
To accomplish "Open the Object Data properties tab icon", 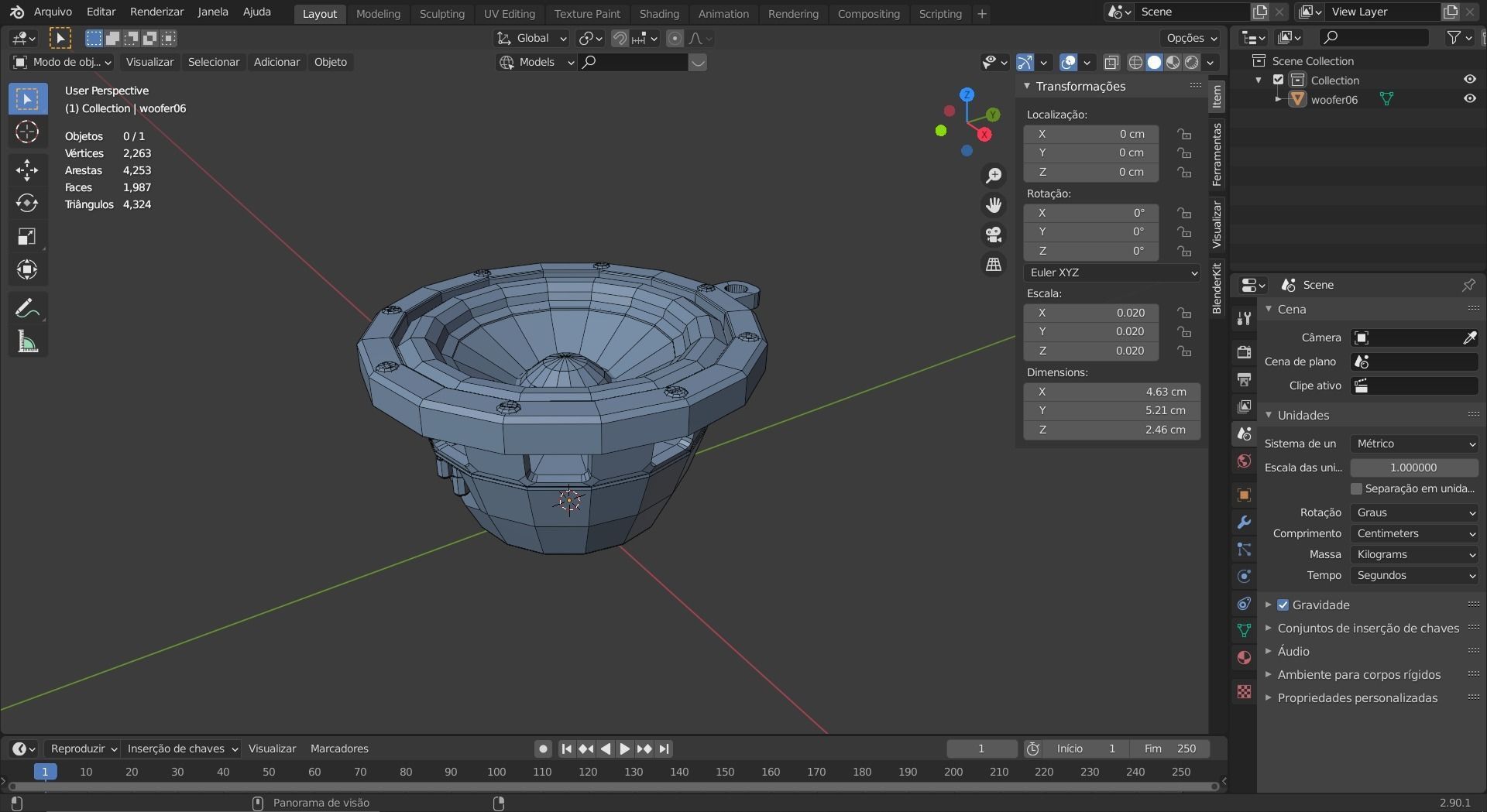I will pyautogui.click(x=1244, y=631).
